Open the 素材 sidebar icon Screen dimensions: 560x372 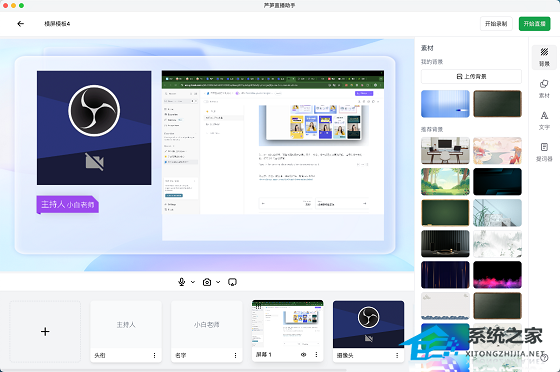pyautogui.click(x=544, y=89)
